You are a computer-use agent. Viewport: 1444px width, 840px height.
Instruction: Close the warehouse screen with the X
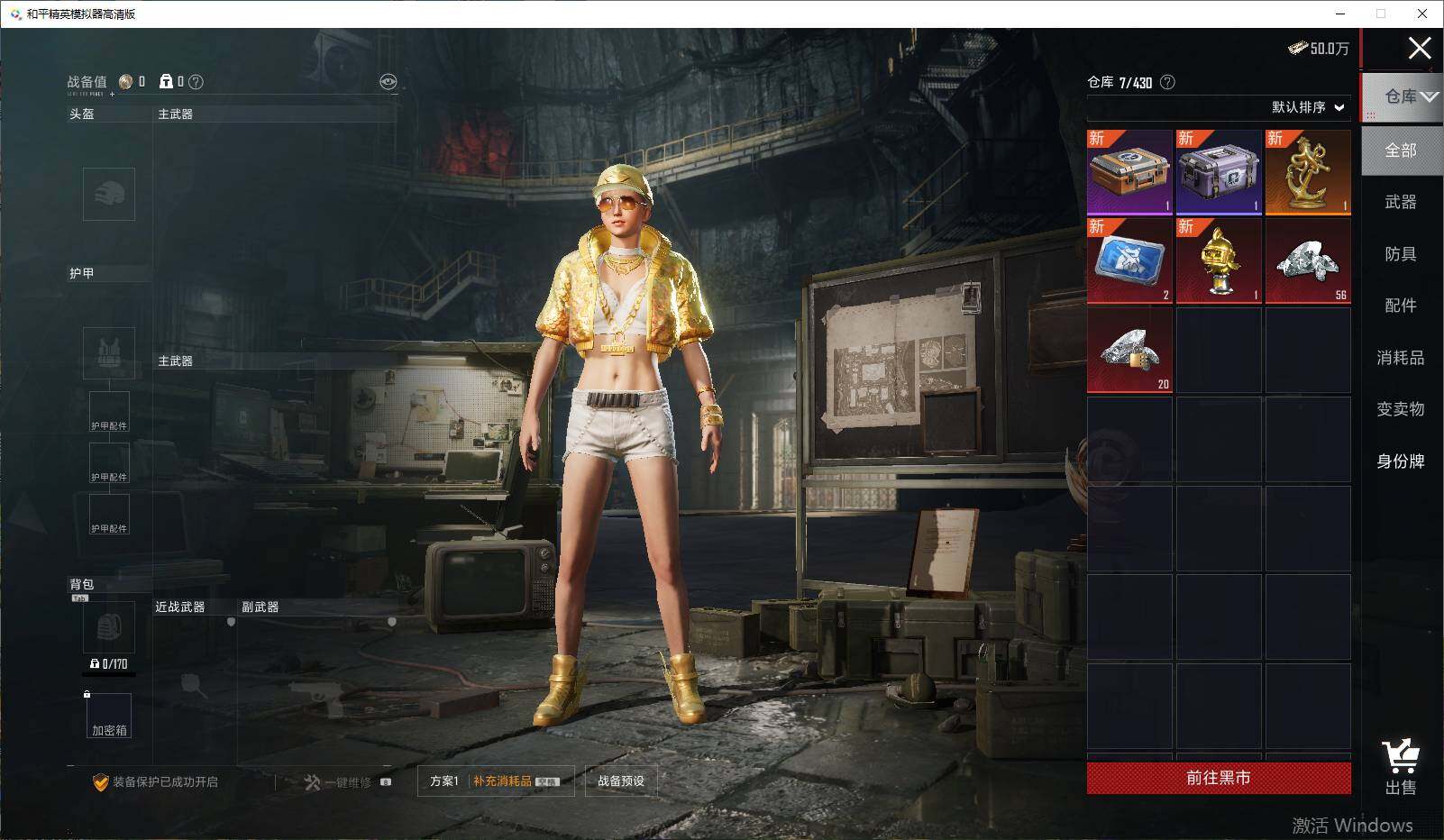pyautogui.click(x=1420, y=48)
